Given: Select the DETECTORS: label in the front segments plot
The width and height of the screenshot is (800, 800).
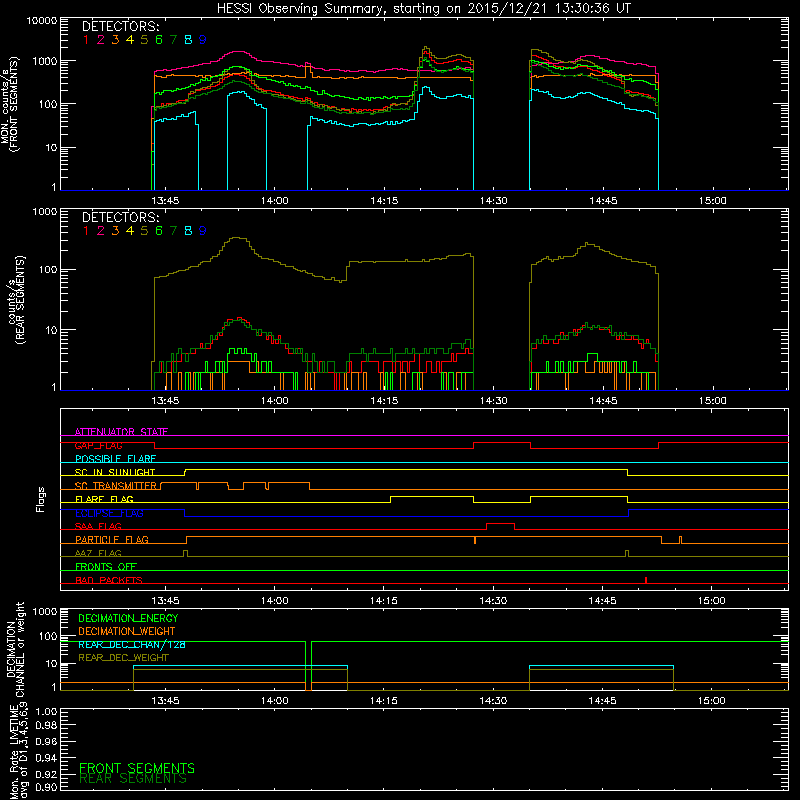Looking at the screenshot, I should click(x=121, y=26).
